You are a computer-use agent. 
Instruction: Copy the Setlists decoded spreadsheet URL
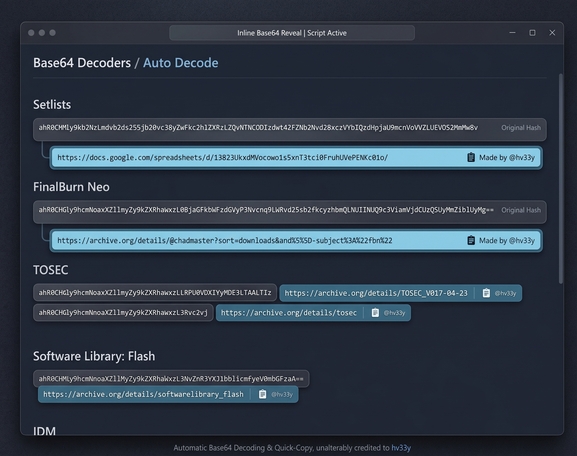coord(471,158)
